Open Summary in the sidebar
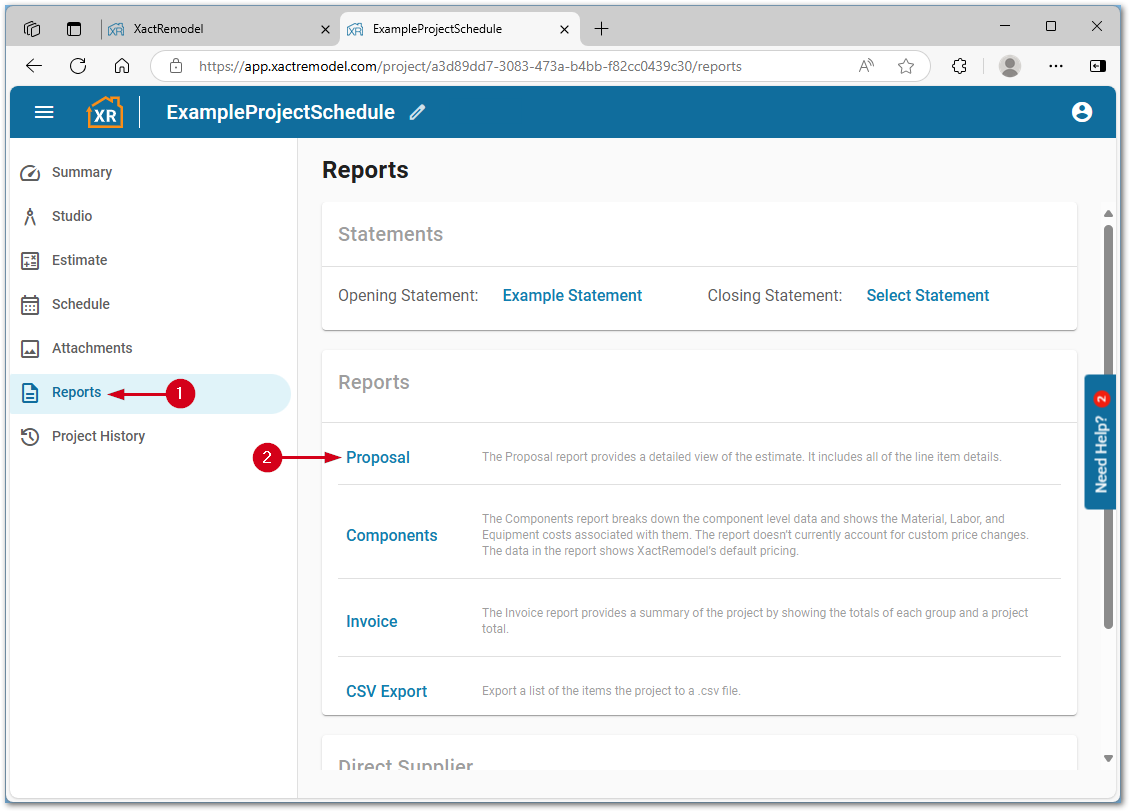 tap(81, 172)
